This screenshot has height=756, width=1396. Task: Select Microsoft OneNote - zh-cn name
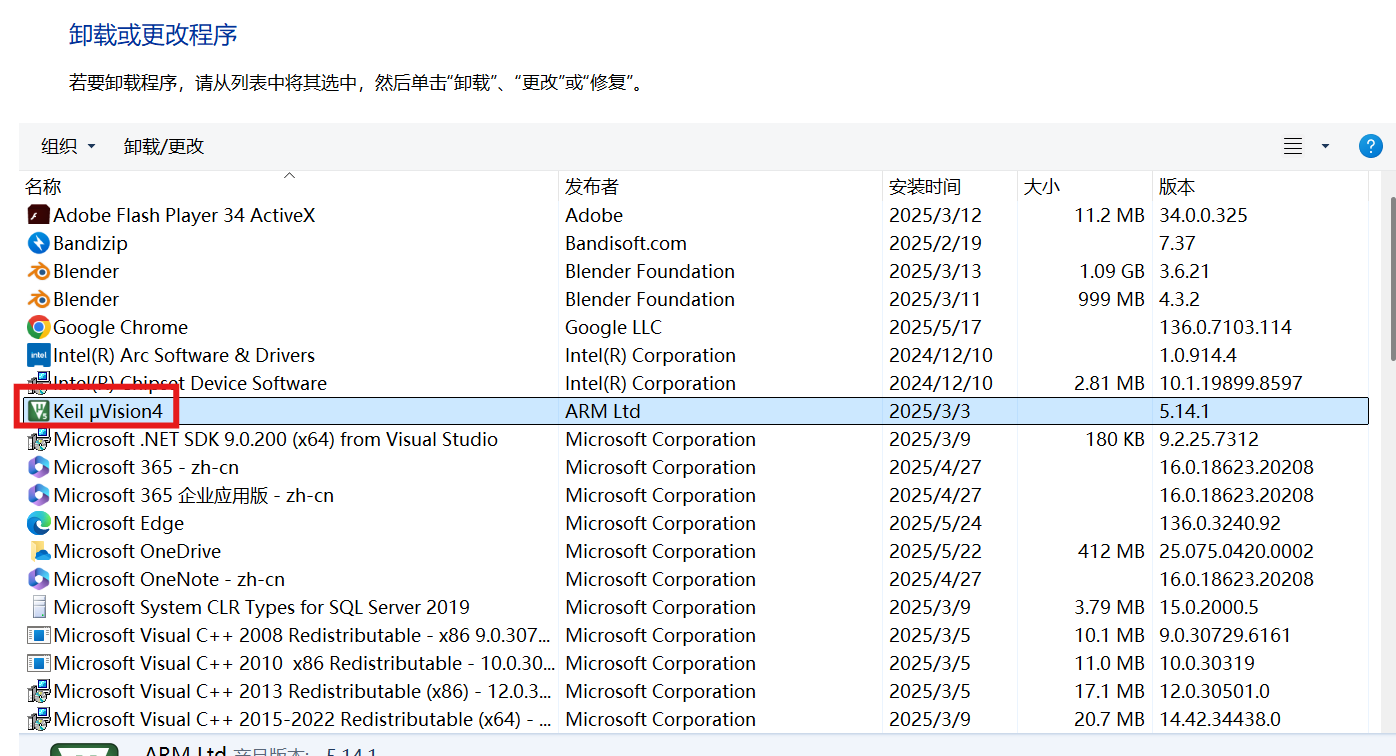[x=169, y=579]
